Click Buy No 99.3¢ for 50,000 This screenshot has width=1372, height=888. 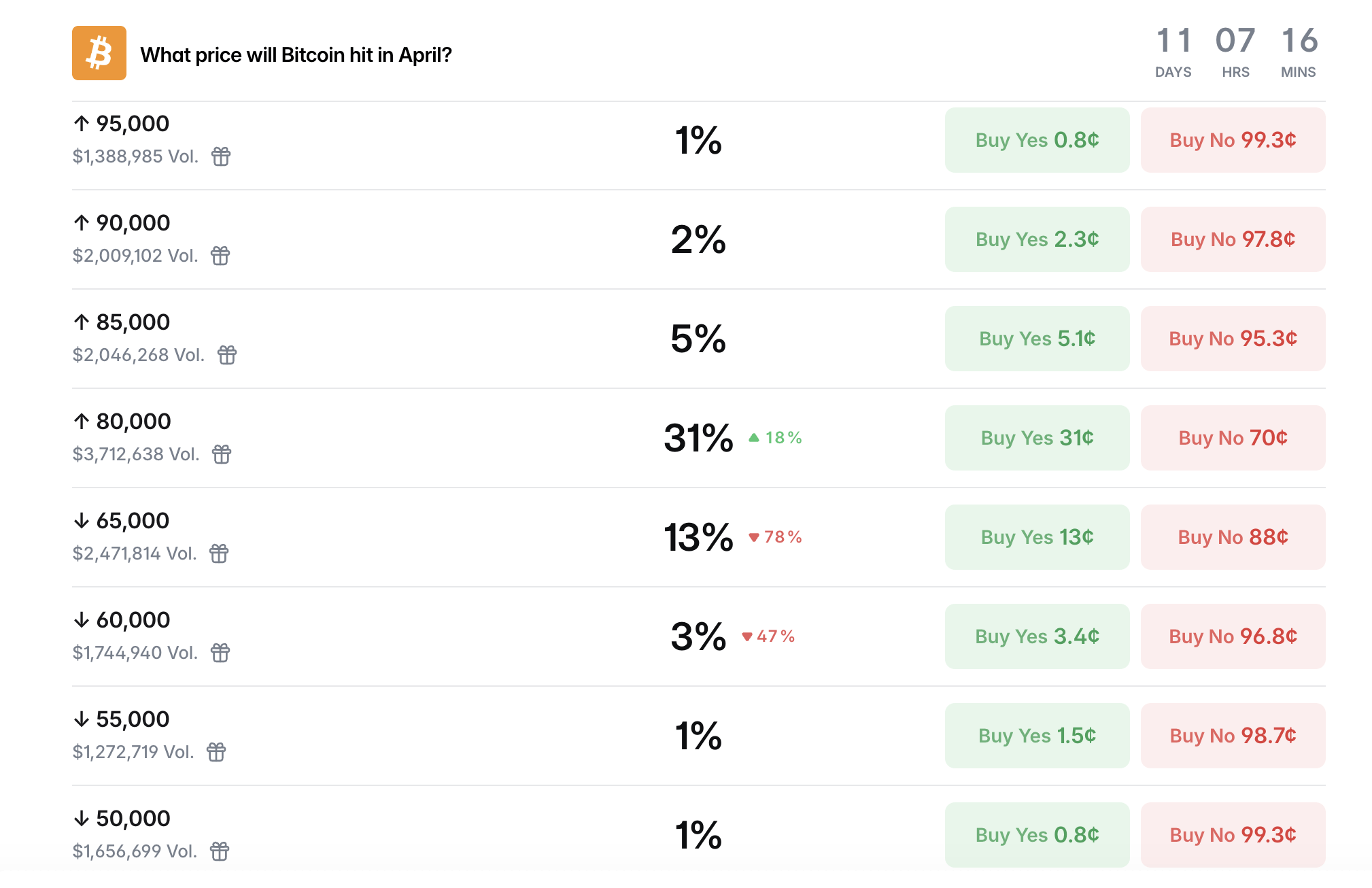click(1232, 835)
